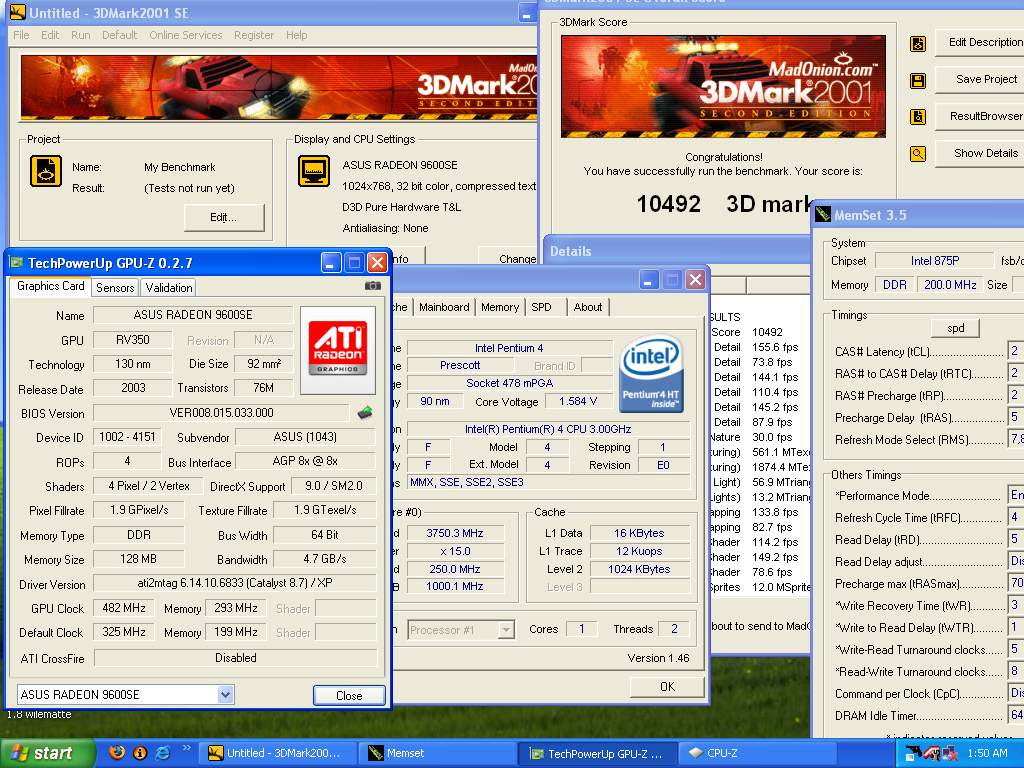Open the Register menu in 3DMark2001

[x=254, y=35]
